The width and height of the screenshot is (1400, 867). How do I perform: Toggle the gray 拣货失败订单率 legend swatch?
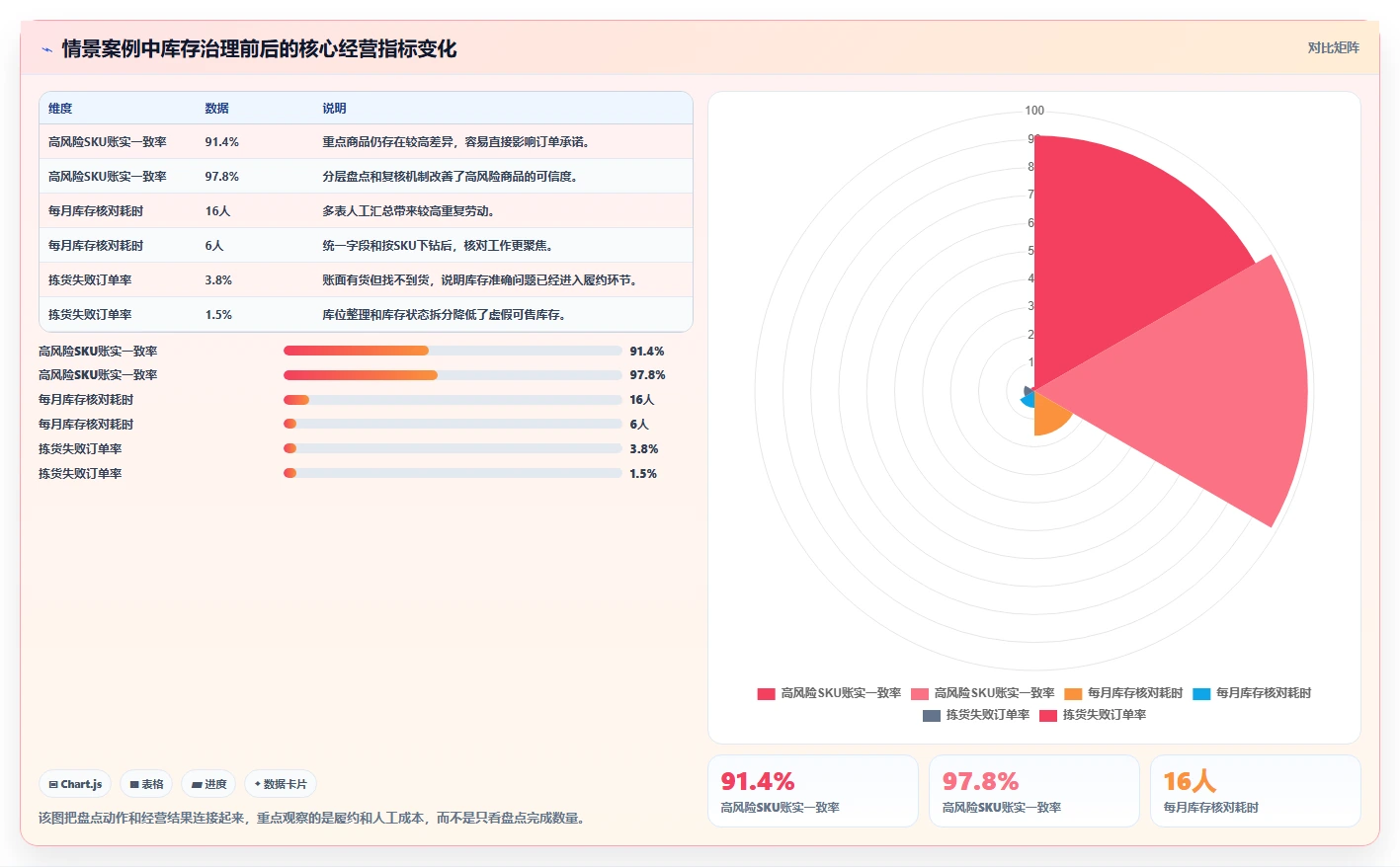pos(932,715)
